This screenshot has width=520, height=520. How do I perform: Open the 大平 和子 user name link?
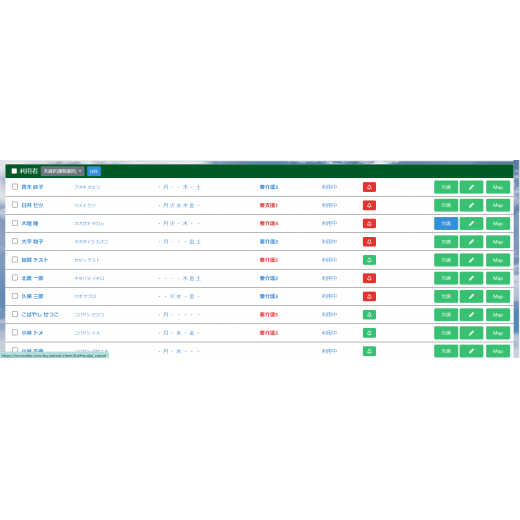pos(32,242)
